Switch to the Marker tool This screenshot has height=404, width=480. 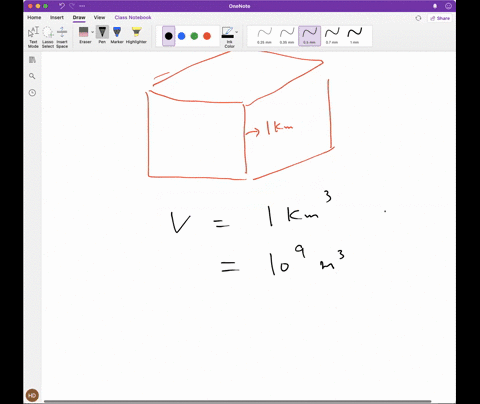(x=117, y=35)
